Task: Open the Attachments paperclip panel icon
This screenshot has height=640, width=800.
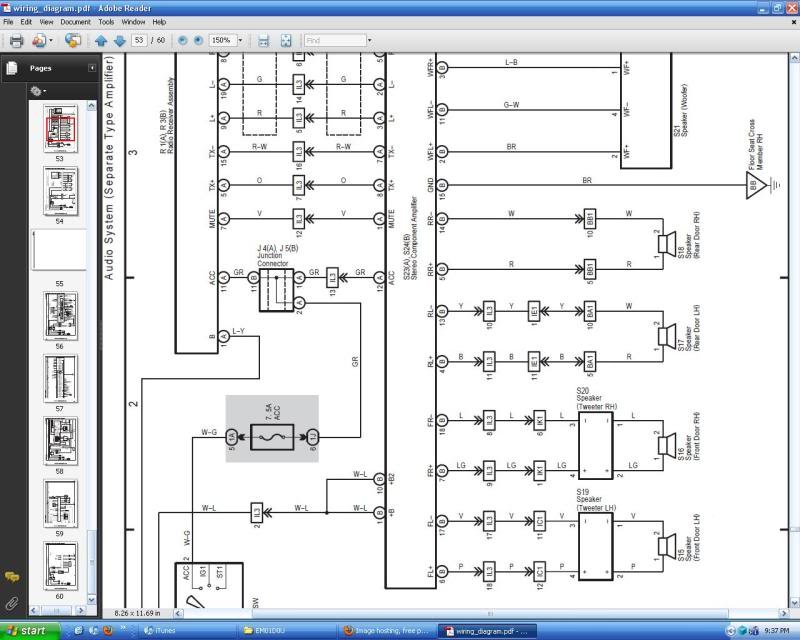Action: pos(12,604)
